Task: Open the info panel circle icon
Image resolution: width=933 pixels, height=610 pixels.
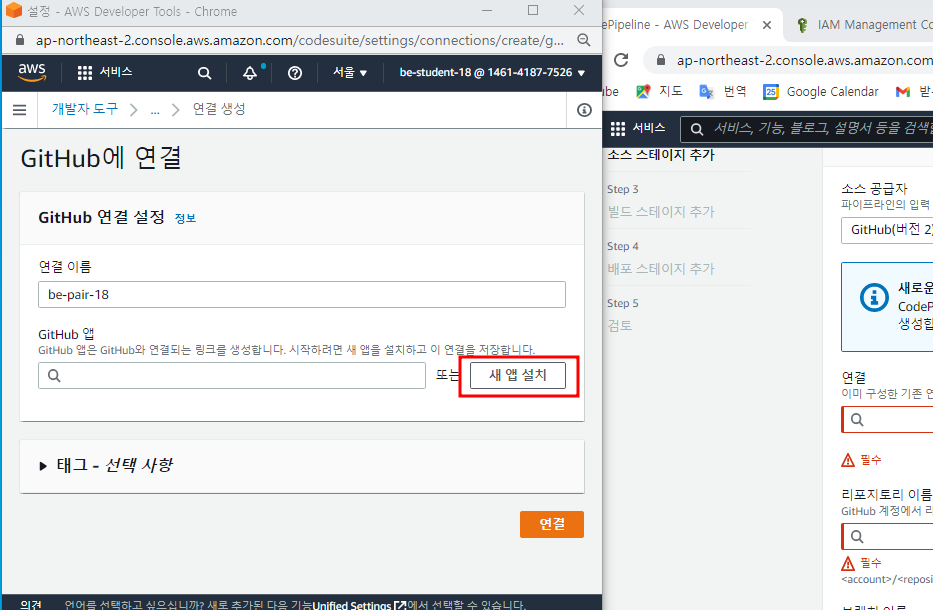Action: pyautogui.click(x=584, y=110)
